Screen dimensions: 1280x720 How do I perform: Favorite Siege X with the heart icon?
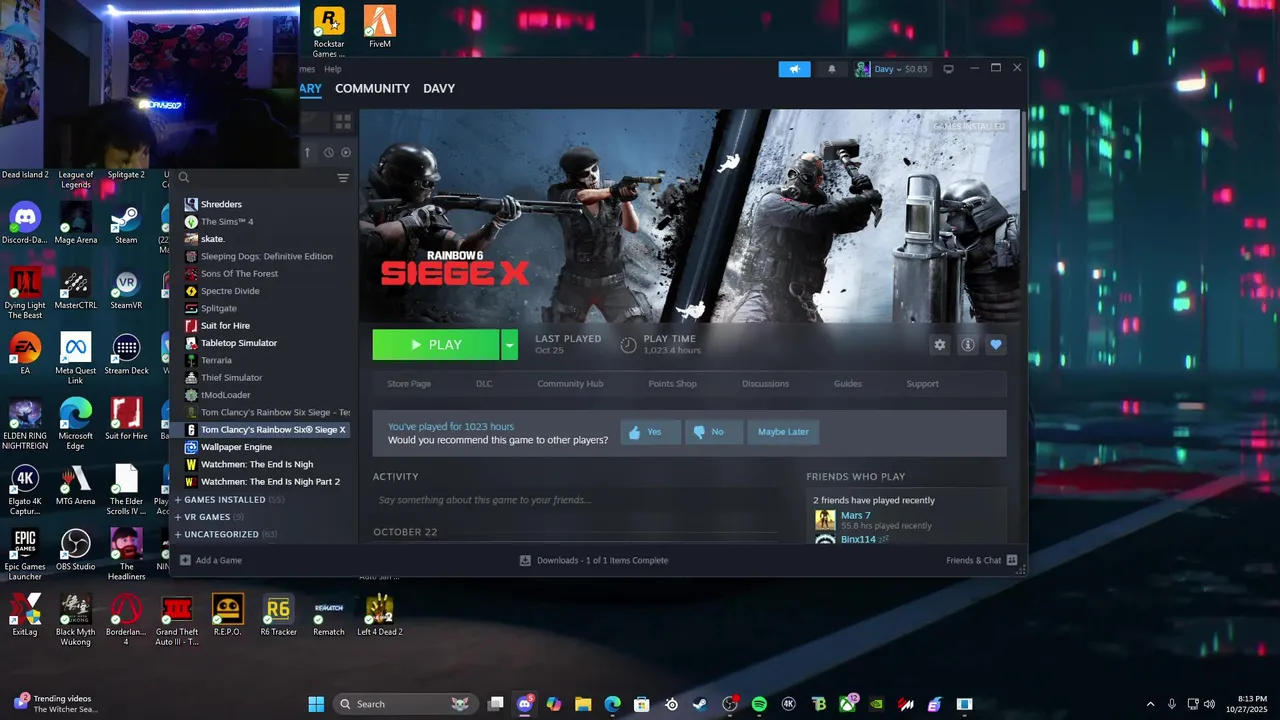point(995,345)
